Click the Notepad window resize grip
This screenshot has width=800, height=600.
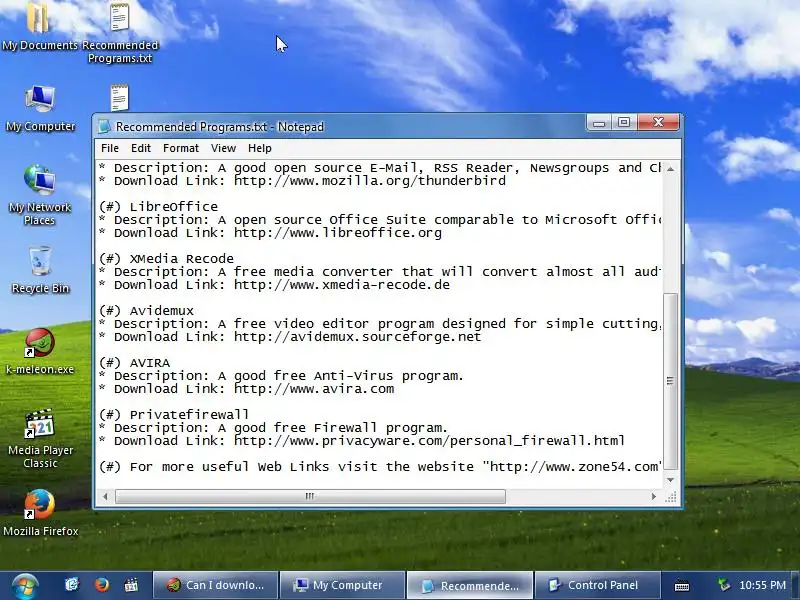[671, 497]
